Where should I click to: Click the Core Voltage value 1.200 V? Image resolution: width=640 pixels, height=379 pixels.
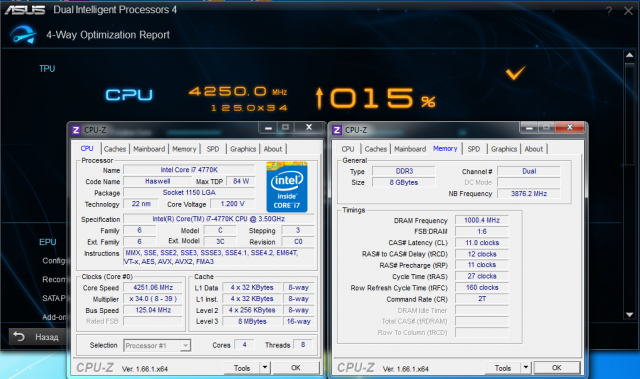(232, 204)
